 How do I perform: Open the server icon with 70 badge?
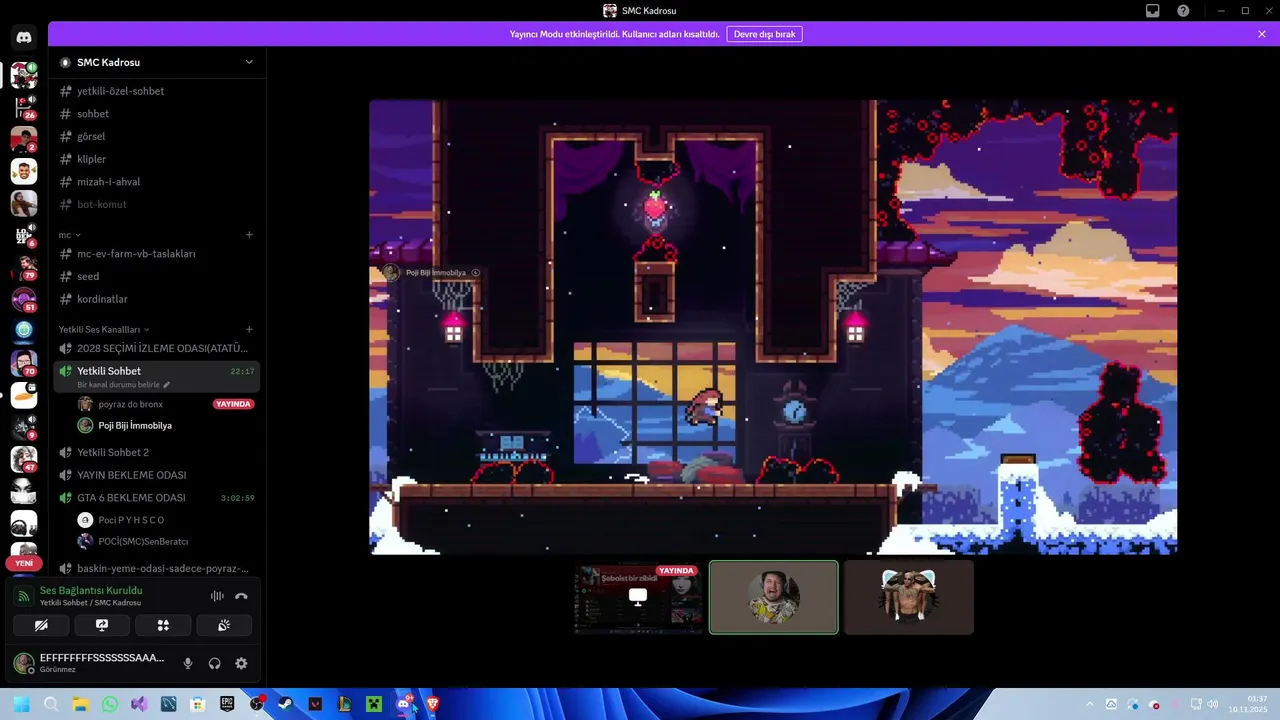point(24,363)
